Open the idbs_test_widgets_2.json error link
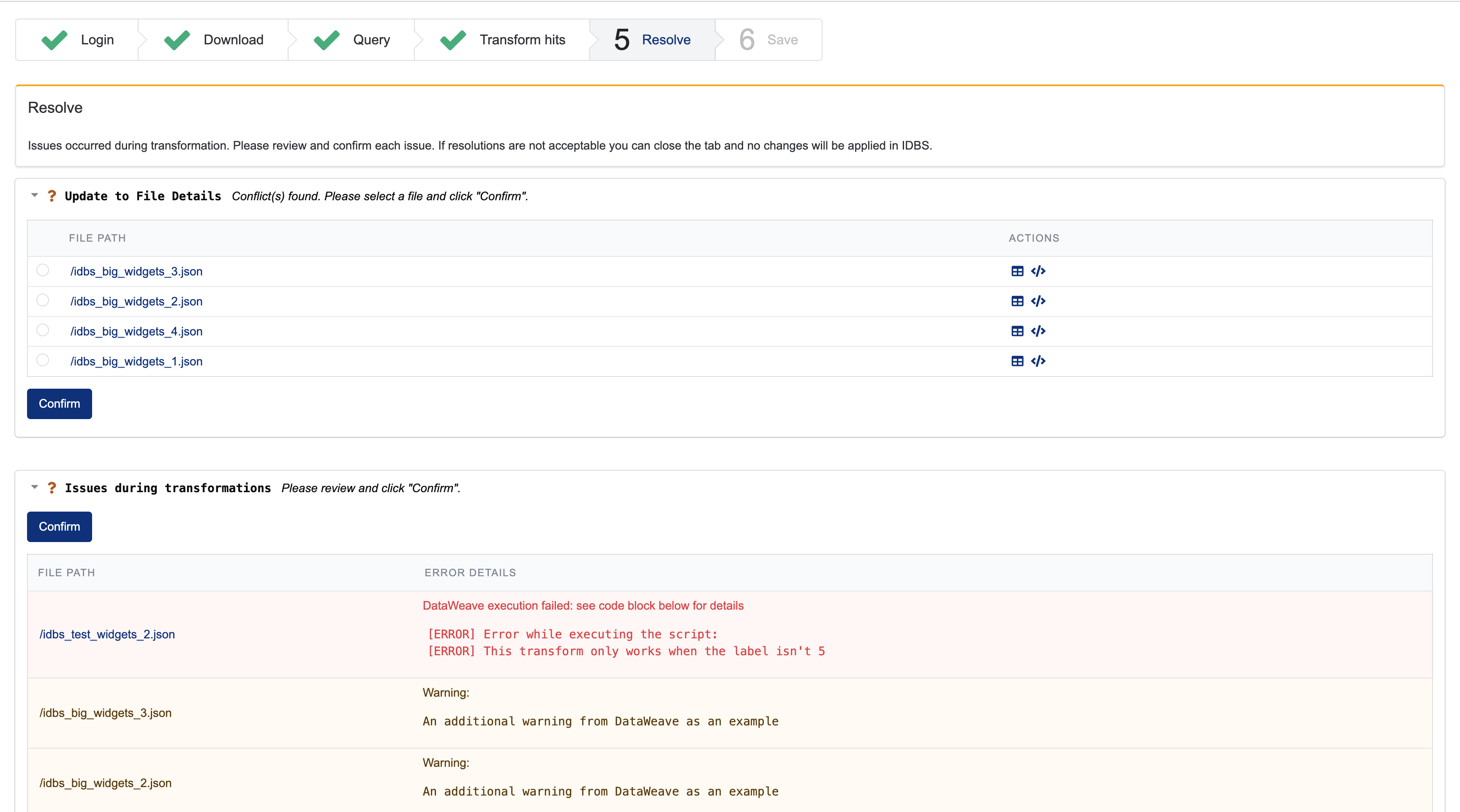The height and width of the screenshot is (812, 1460). [x=107, y=634]
